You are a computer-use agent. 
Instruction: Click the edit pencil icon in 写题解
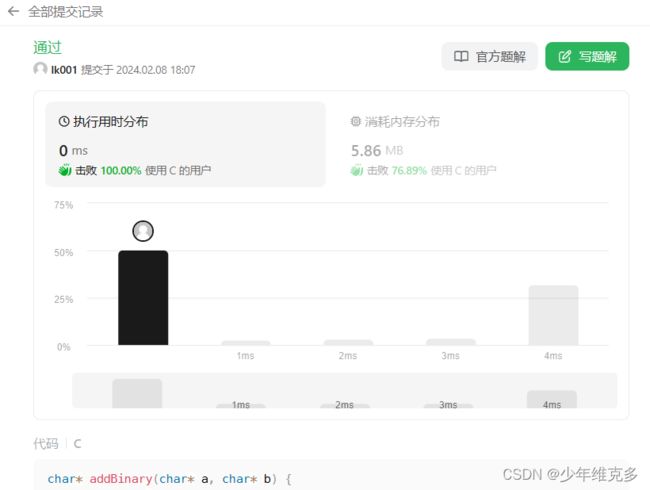(x=565, y=56)
